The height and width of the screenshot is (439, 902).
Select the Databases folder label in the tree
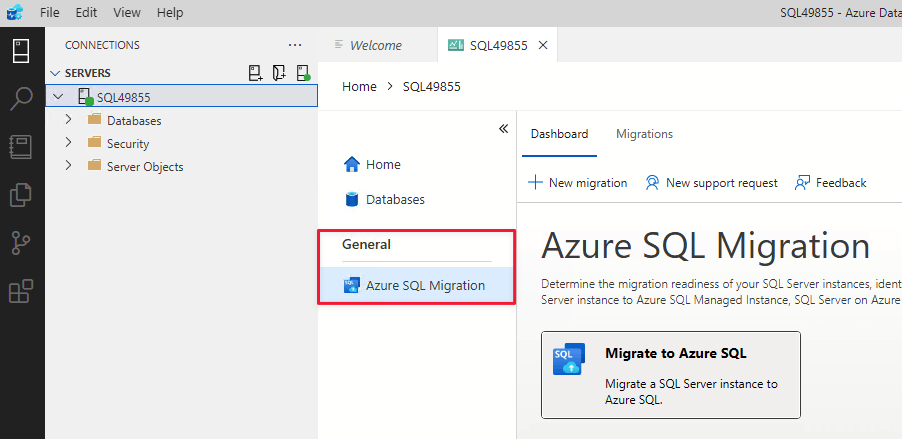134,121
